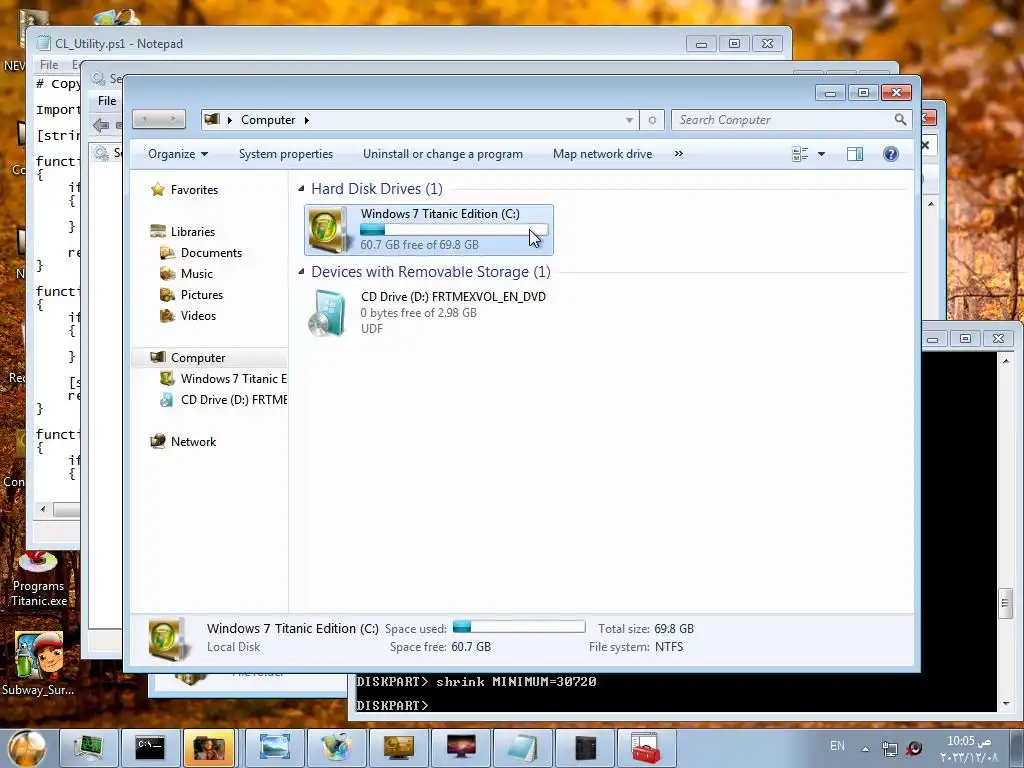The width and height of the screenshot is (1024, 768).
Task: Click the help question mark icon
Action: pos(891,153)
